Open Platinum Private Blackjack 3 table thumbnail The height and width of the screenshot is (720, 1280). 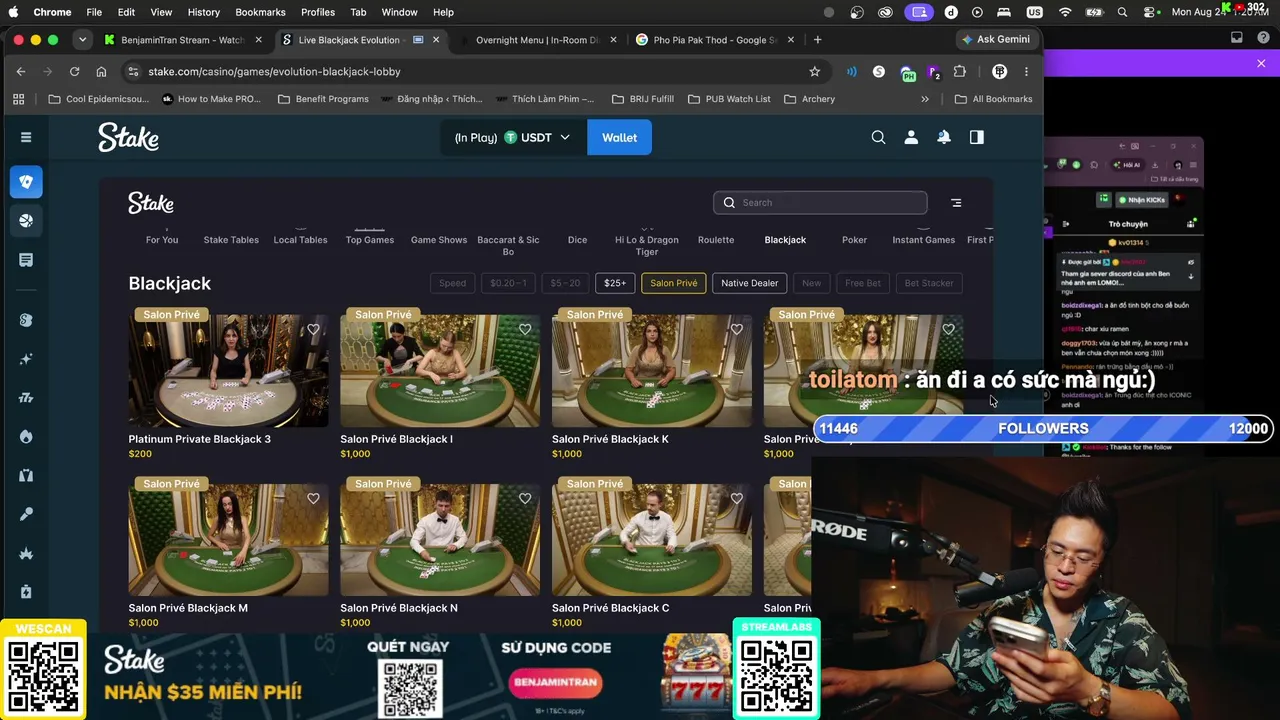[x=228, y=371]
